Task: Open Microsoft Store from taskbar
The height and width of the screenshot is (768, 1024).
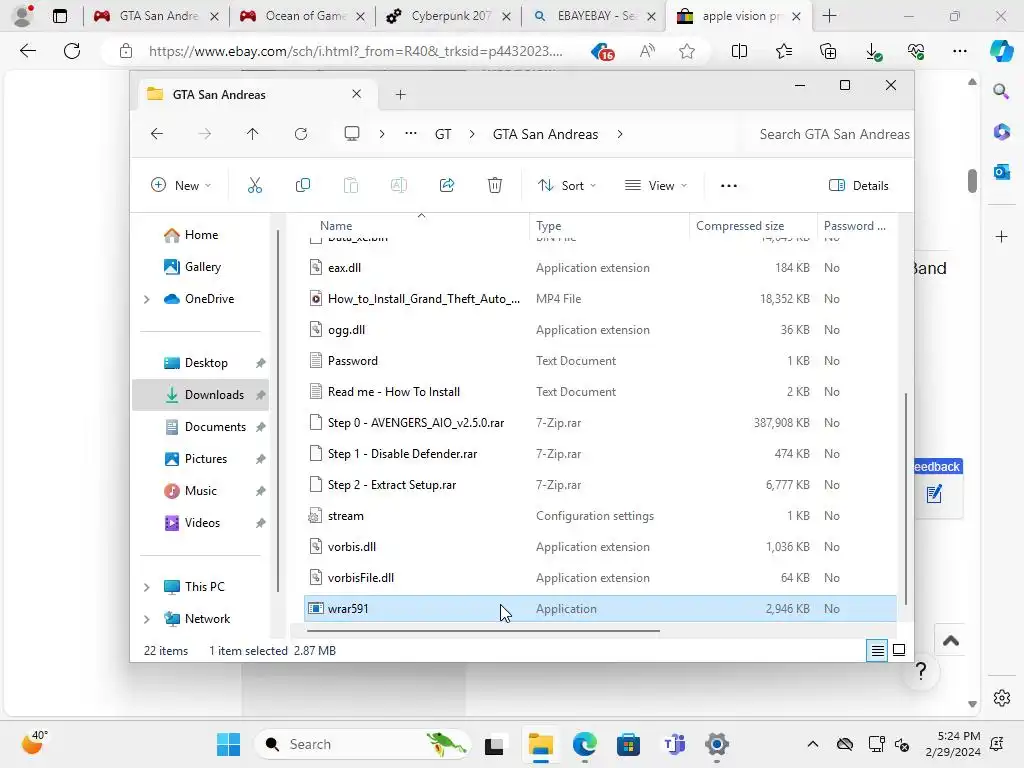Action: (628, 744)
